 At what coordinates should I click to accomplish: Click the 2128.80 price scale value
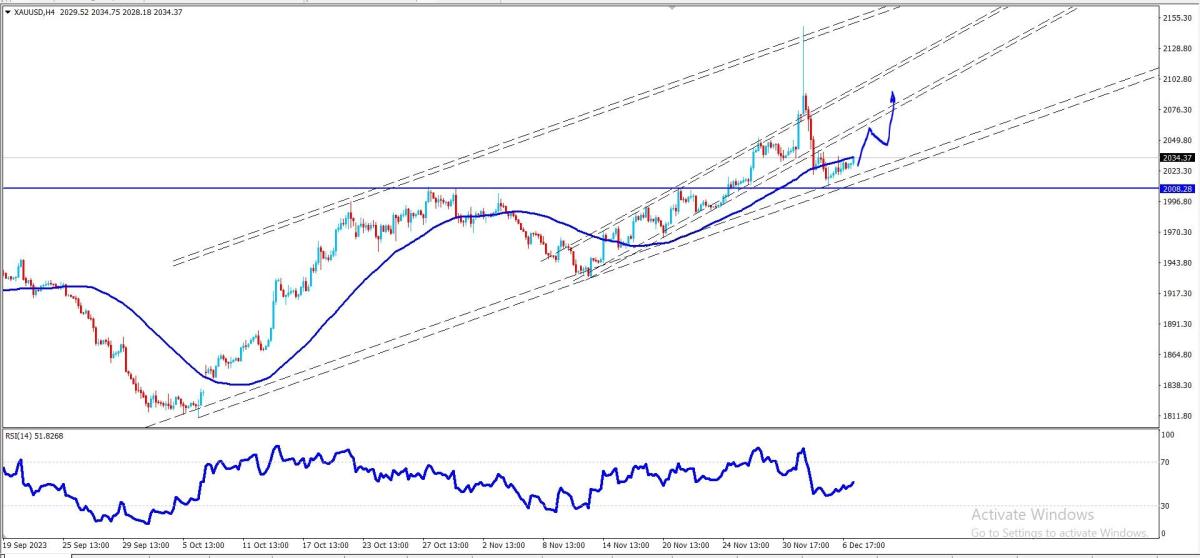coord(1176,48)
